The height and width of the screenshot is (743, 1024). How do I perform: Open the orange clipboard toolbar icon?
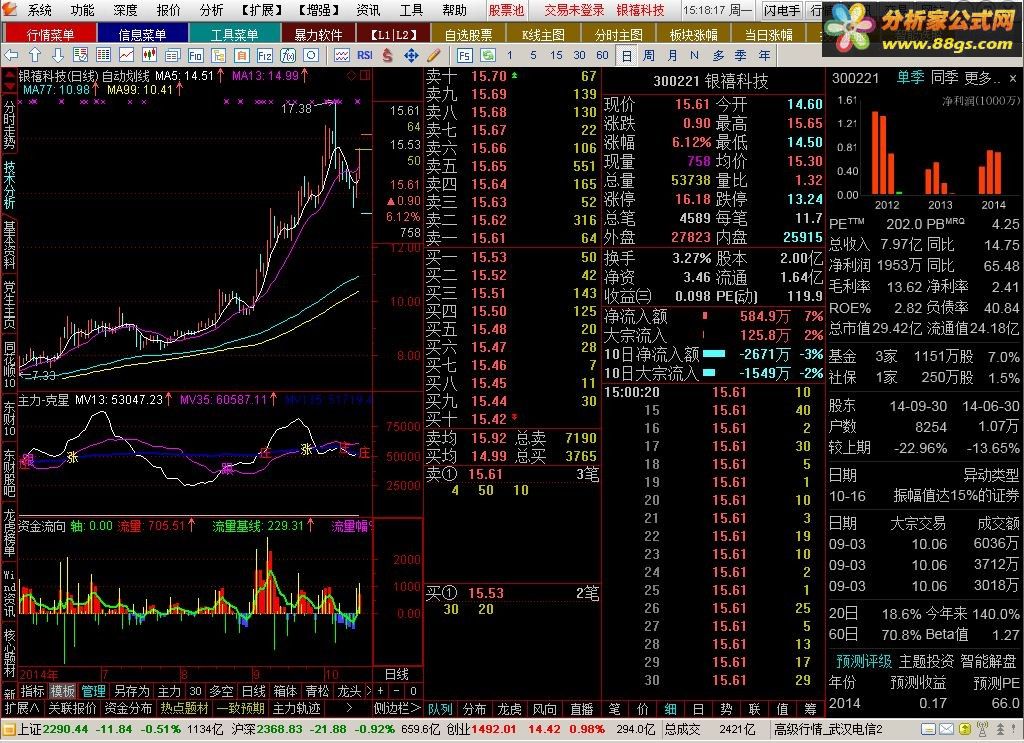coord(241,55)
